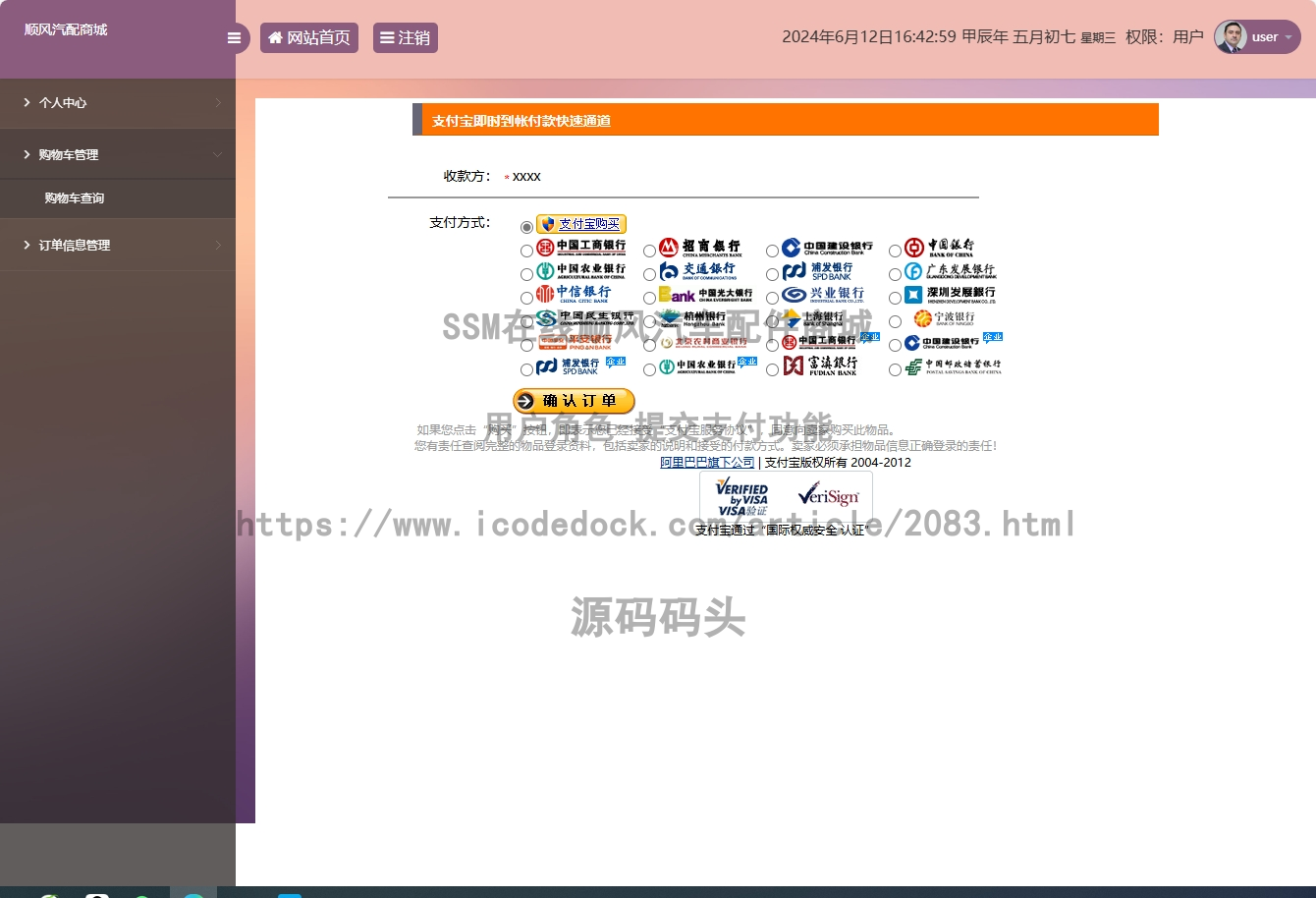The image size is (1316, 898).
Task: Click the 支付宝购买 Alipay badge
Action: click(581, 224)
